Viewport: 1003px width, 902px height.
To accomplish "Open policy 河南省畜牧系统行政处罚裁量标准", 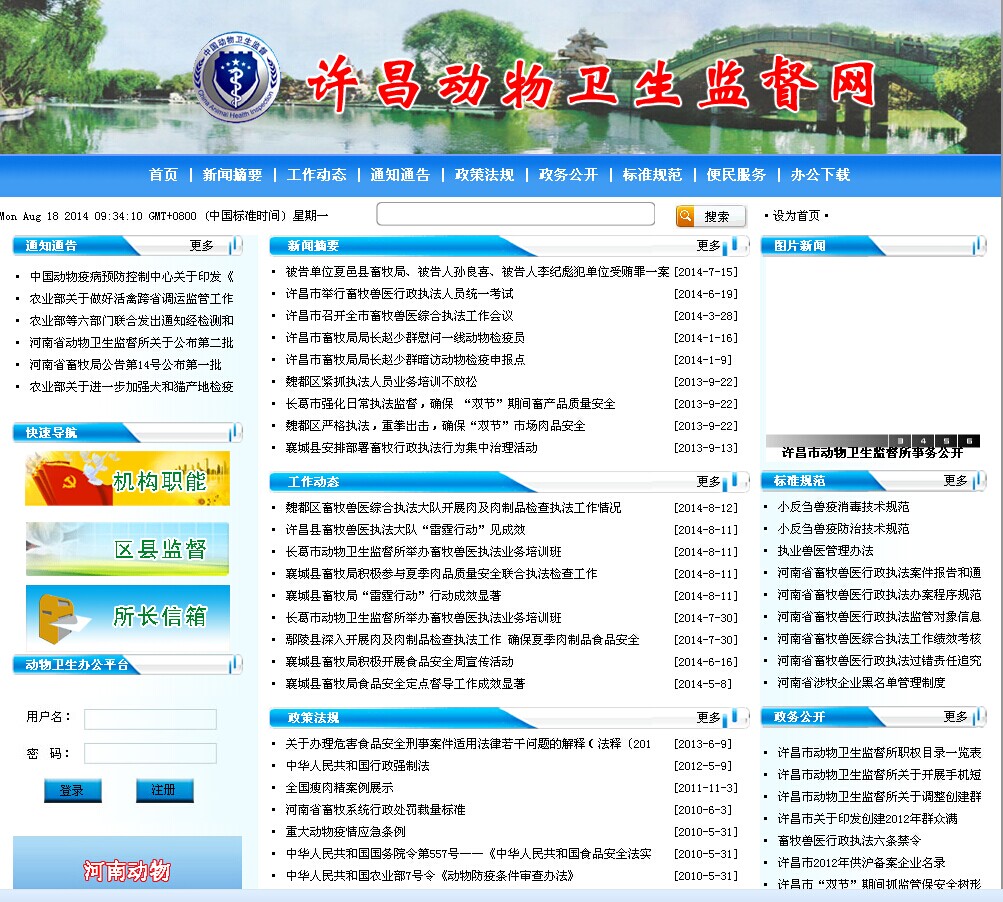I will 375,810.
